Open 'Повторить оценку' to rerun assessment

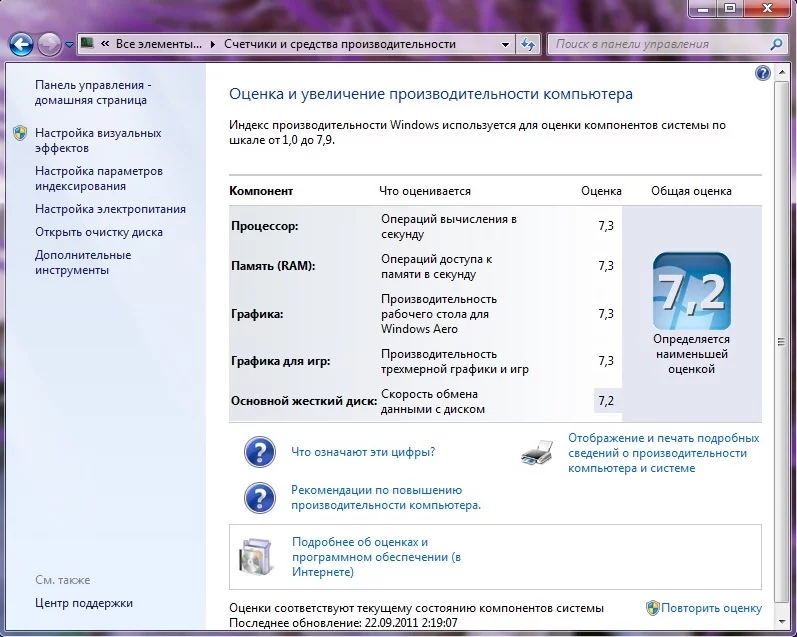[x=710, y=608]
